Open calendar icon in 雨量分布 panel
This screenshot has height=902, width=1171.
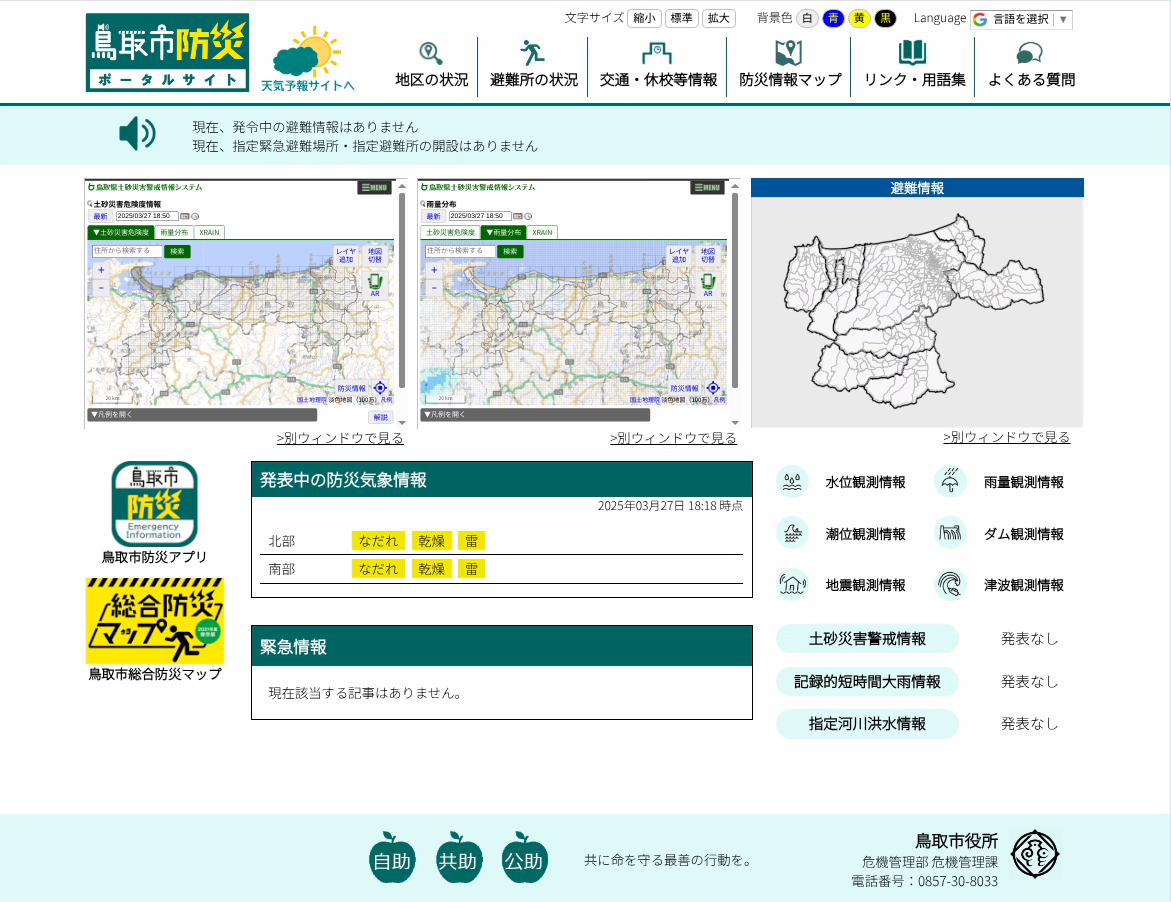click(518, 216)
